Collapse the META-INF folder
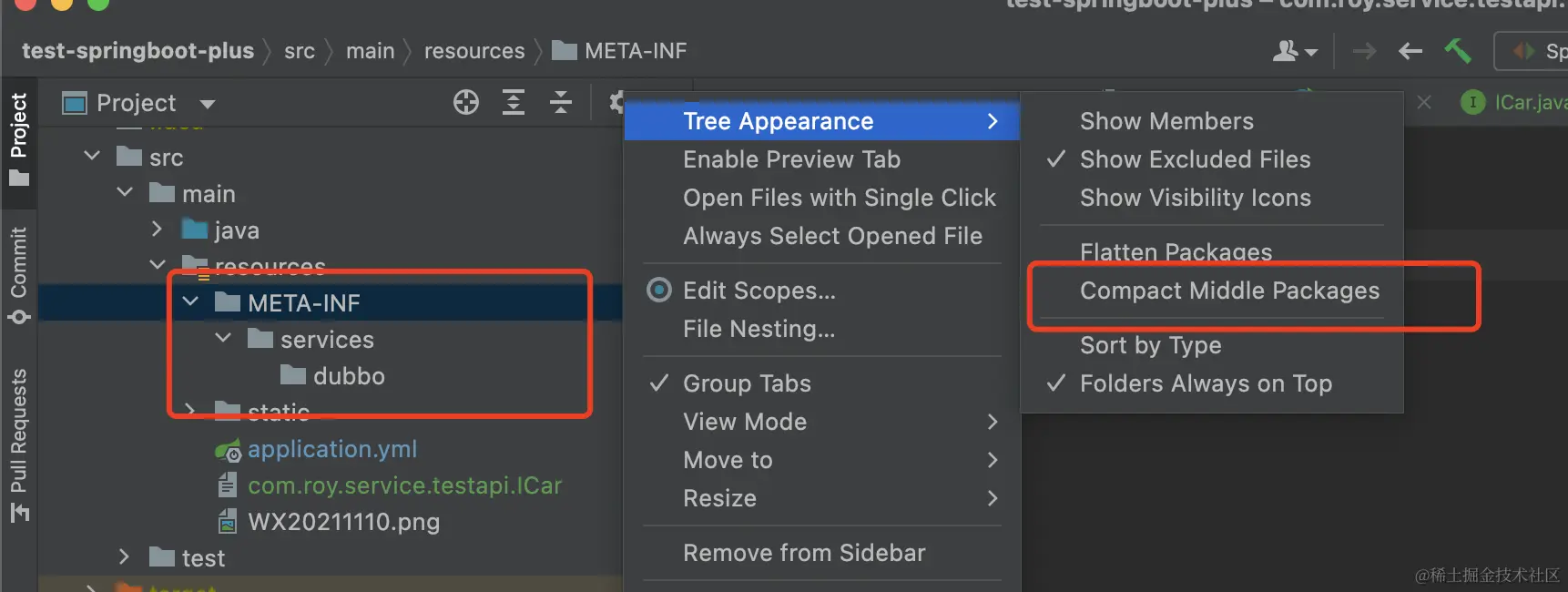The image size is (1568, 592). 190,301
